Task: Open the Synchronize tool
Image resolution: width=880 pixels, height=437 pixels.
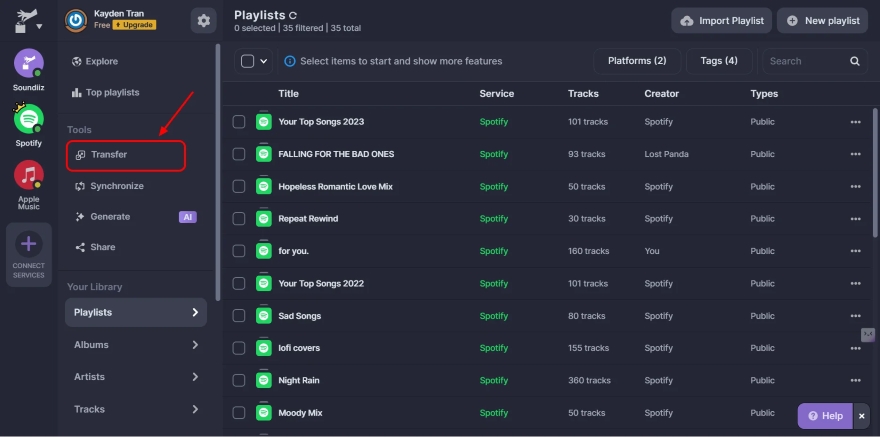Action: pos(109,186)
